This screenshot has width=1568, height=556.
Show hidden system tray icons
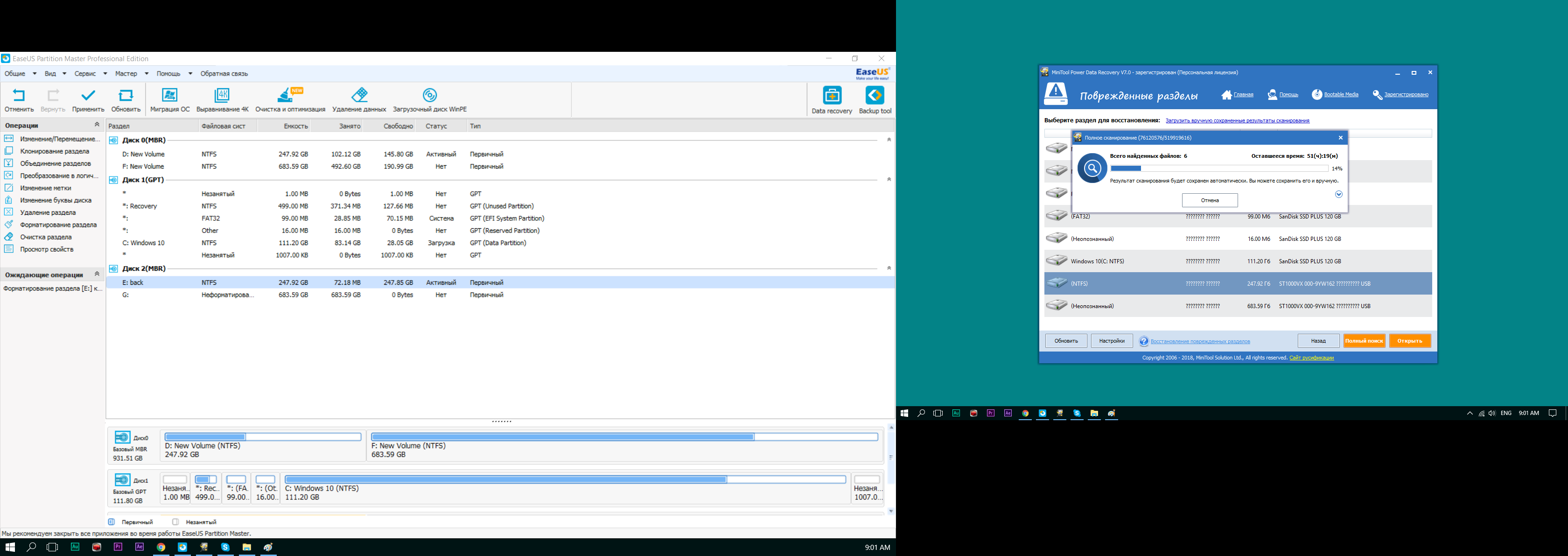pos(1470,413)
